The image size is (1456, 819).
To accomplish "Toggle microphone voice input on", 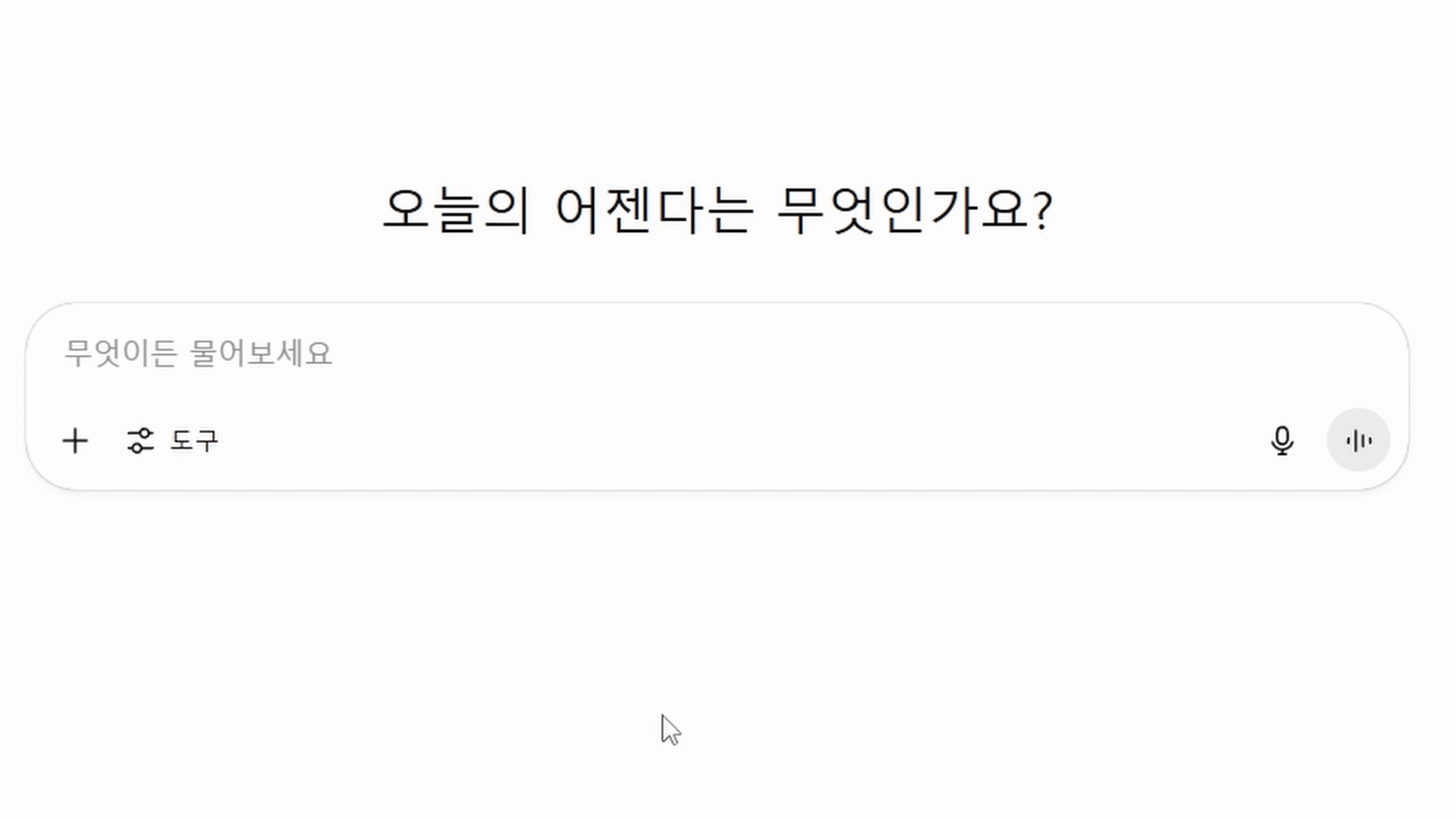I will (1282, 441).
